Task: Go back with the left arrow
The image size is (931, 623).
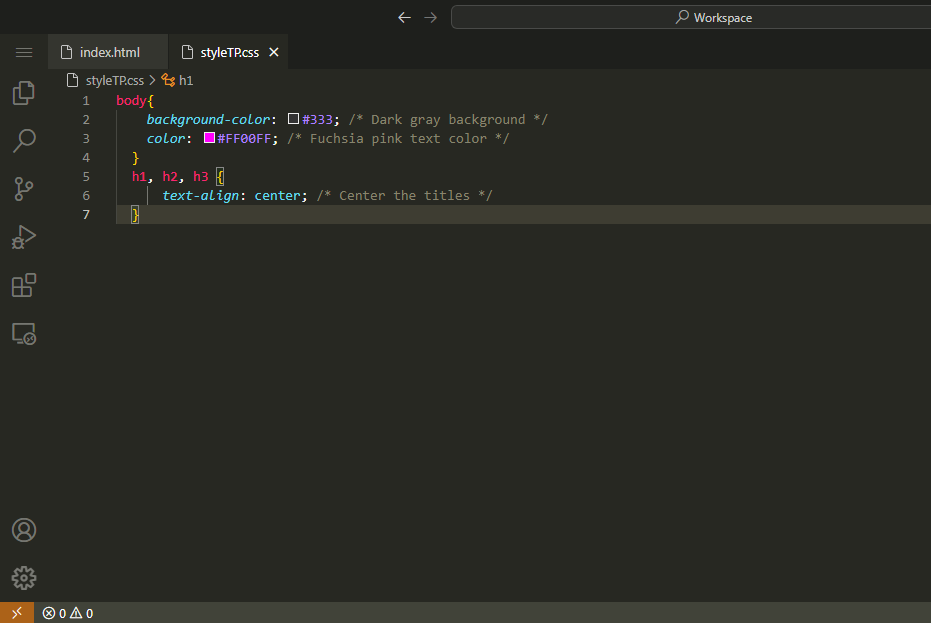Action: click(x=404, y=18)
